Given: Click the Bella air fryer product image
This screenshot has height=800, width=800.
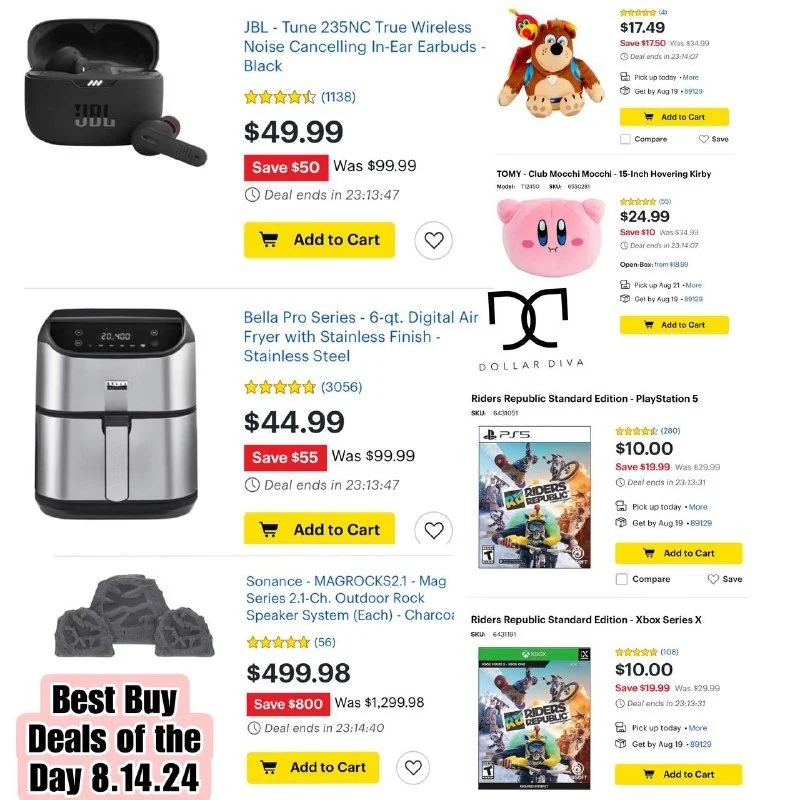Looking at the screenshot, I should 116,413.
